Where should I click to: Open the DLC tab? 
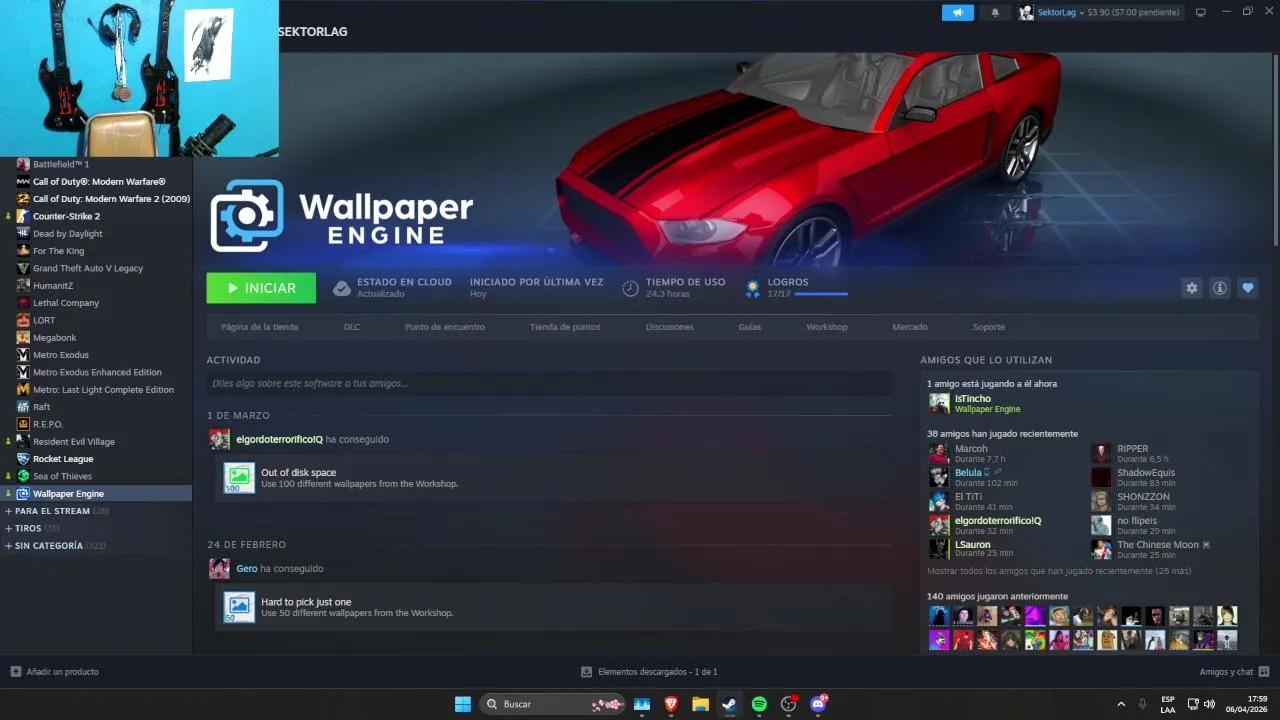pyautogui.click(x=352, y=327)
